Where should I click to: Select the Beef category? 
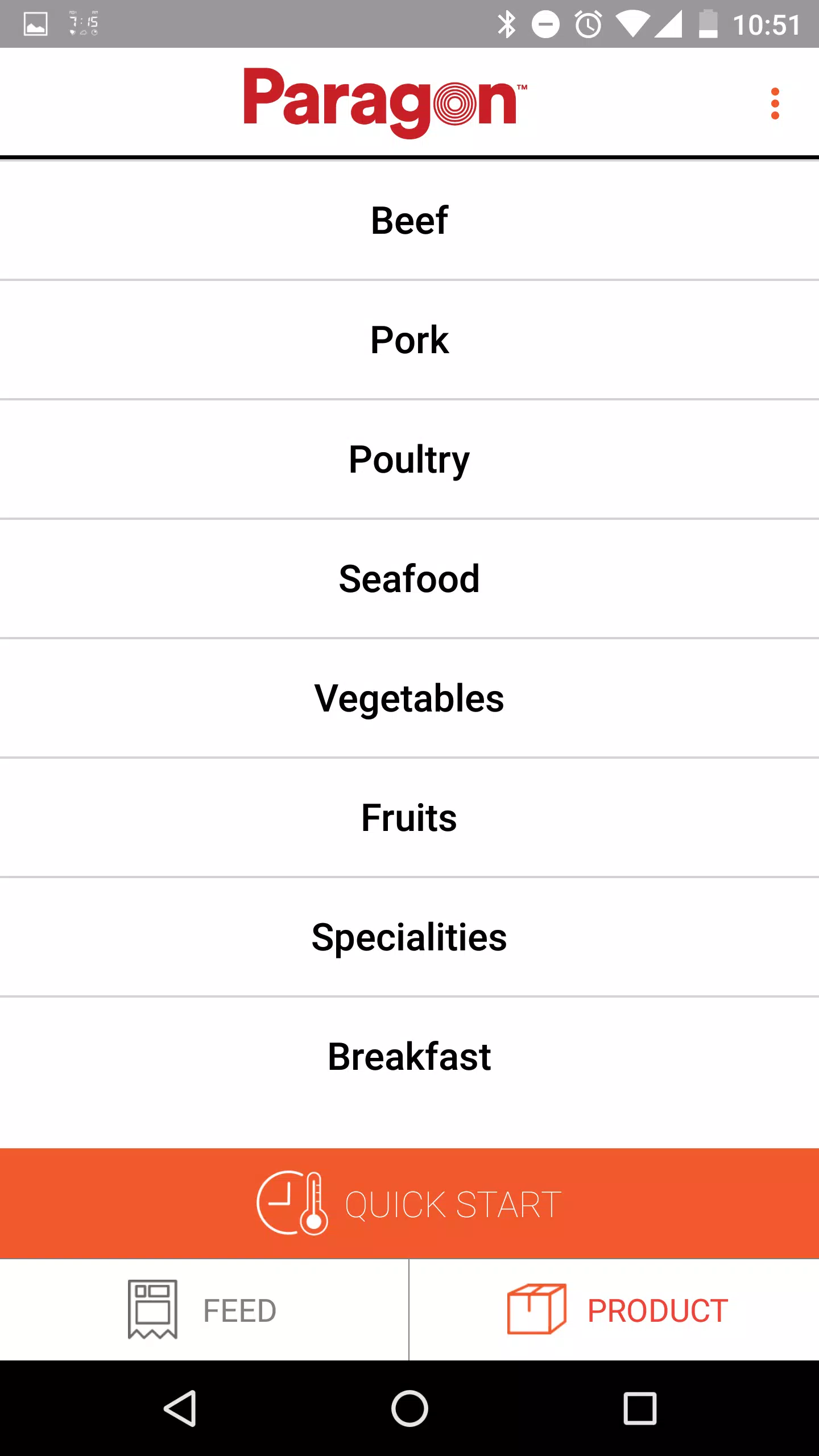(409, 221)
